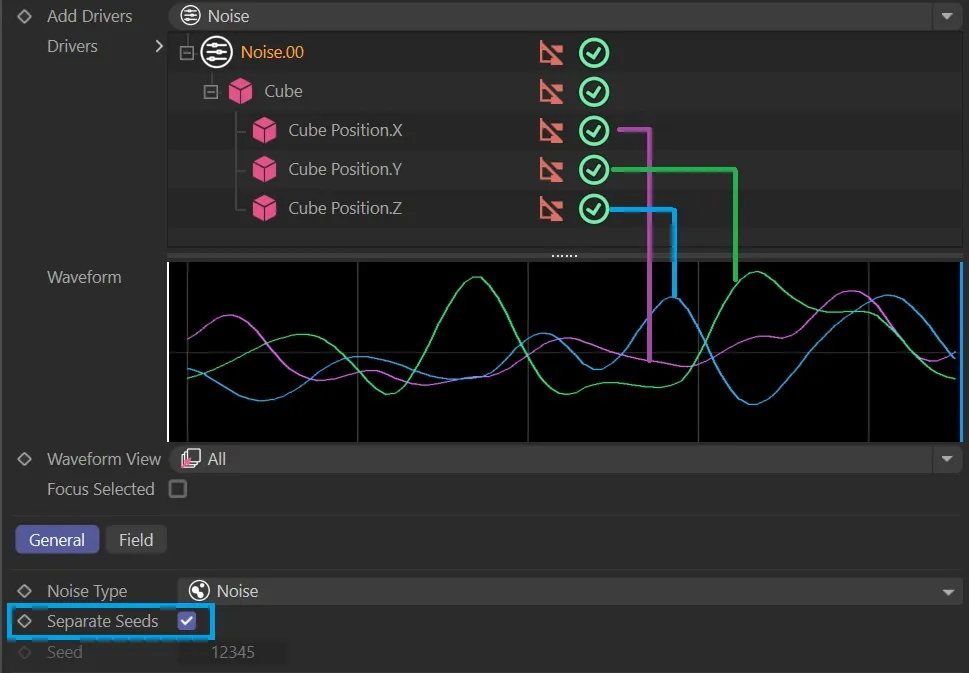The width and height of the screenshot is (969, 673).
Task: Click the Cube Position.X cube icon
Action: coord(264,131)
